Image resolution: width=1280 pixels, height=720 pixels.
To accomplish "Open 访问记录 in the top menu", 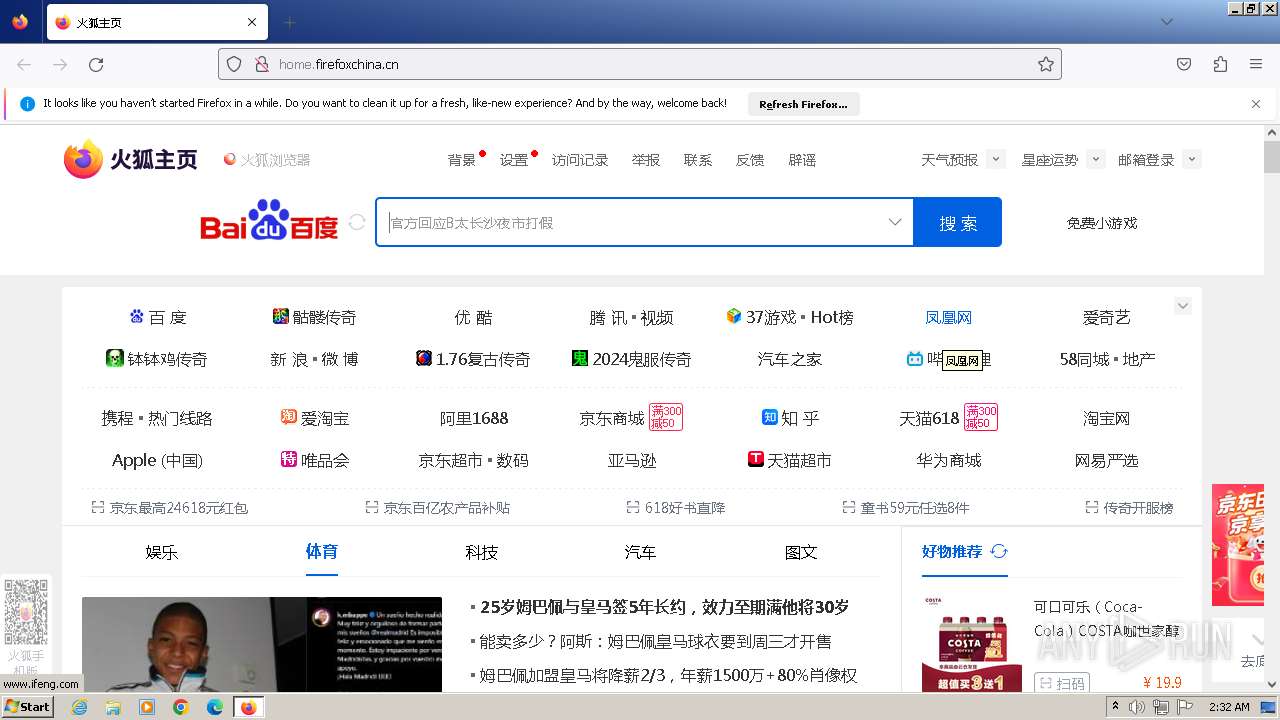I will pyautogui.click(x=580, y=160).
